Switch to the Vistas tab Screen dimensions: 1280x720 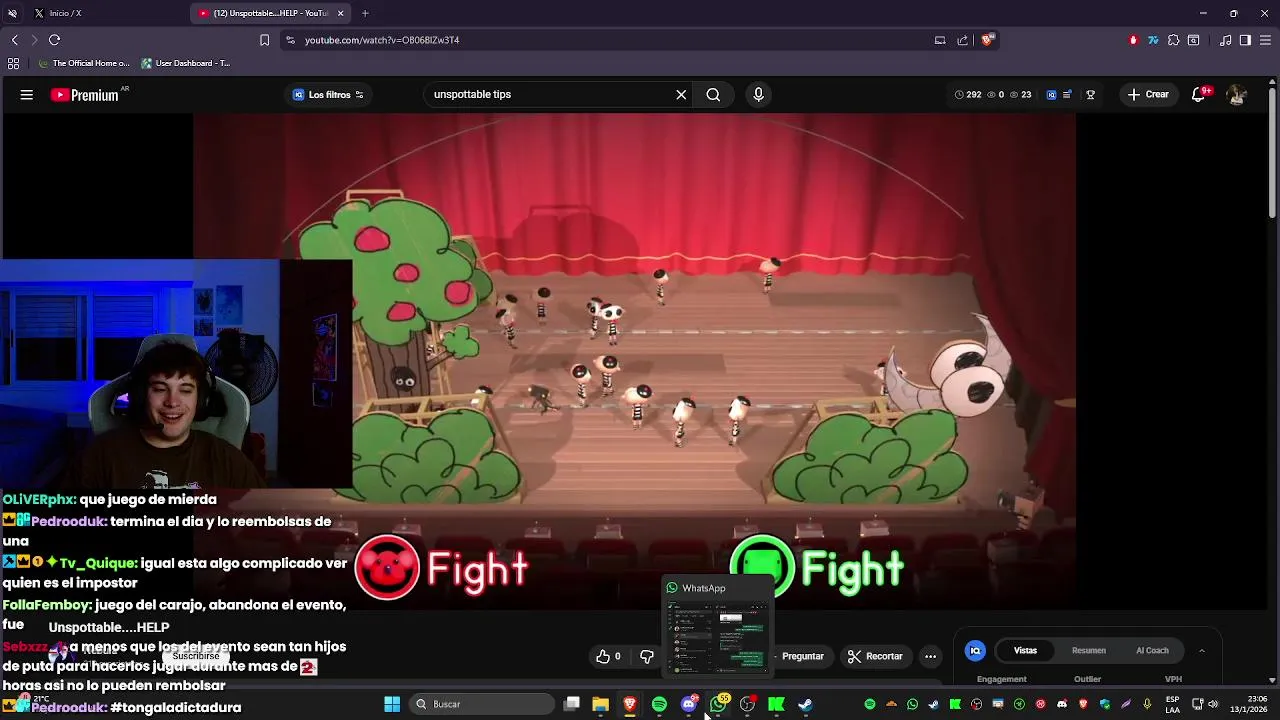pyautogui.click(x=1025, y=651)
